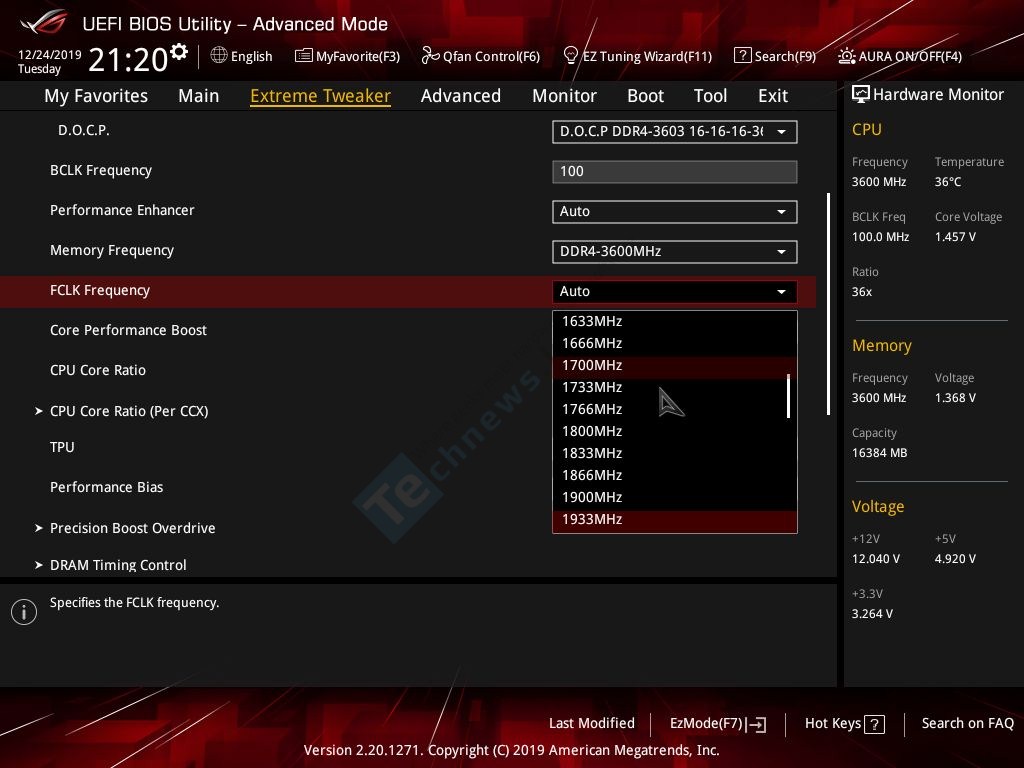Viewport: 1024px width, 768px height.
Task: Expand DRAM Timing Control submenu
Action: [118, 565]
